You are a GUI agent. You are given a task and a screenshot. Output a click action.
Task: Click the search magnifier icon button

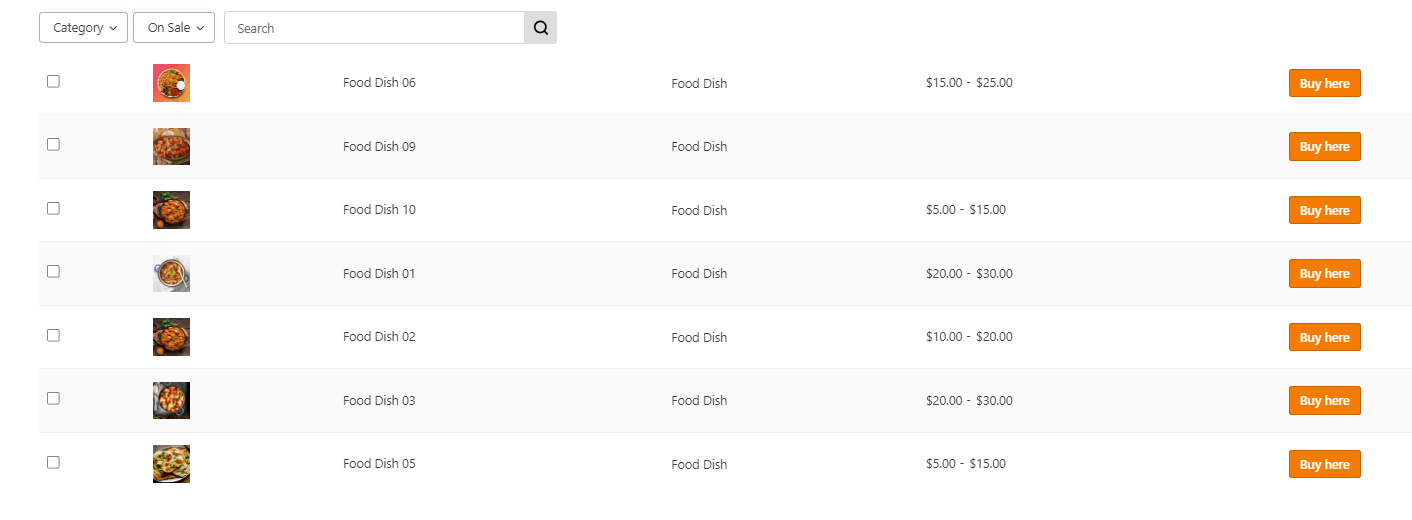[x=540, y=28]
